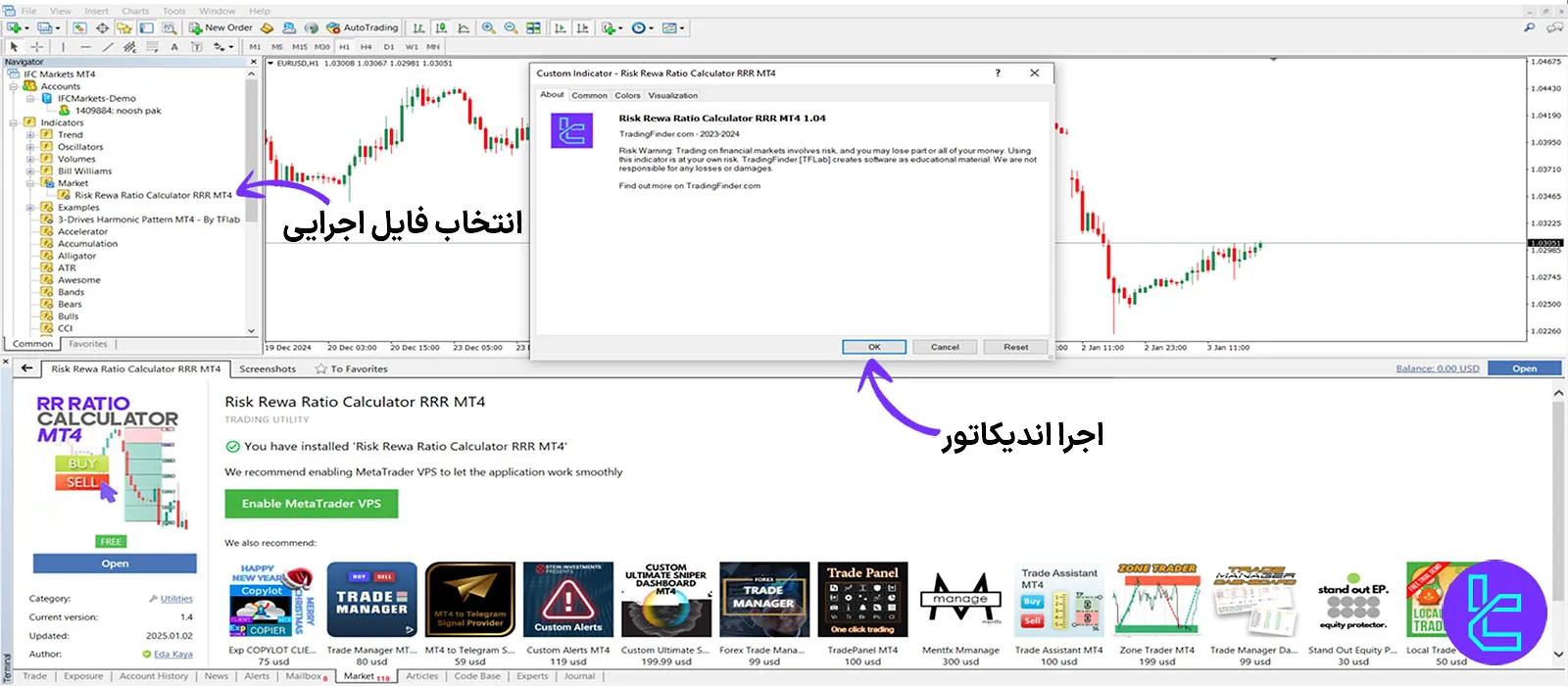Select the text label A tool
The width and height of the screenshot is (1568, 686).
[x=174, y=46]
